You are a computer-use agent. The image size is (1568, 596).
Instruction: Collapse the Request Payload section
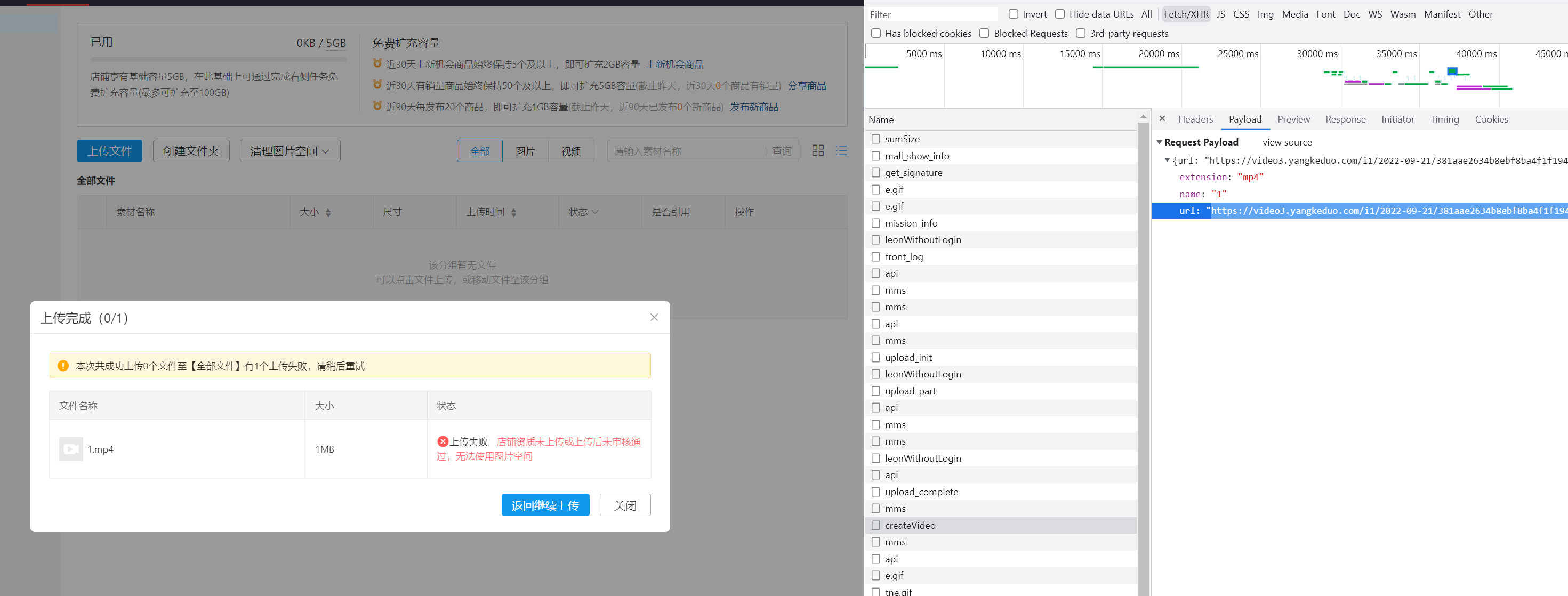coord(1160,142)
